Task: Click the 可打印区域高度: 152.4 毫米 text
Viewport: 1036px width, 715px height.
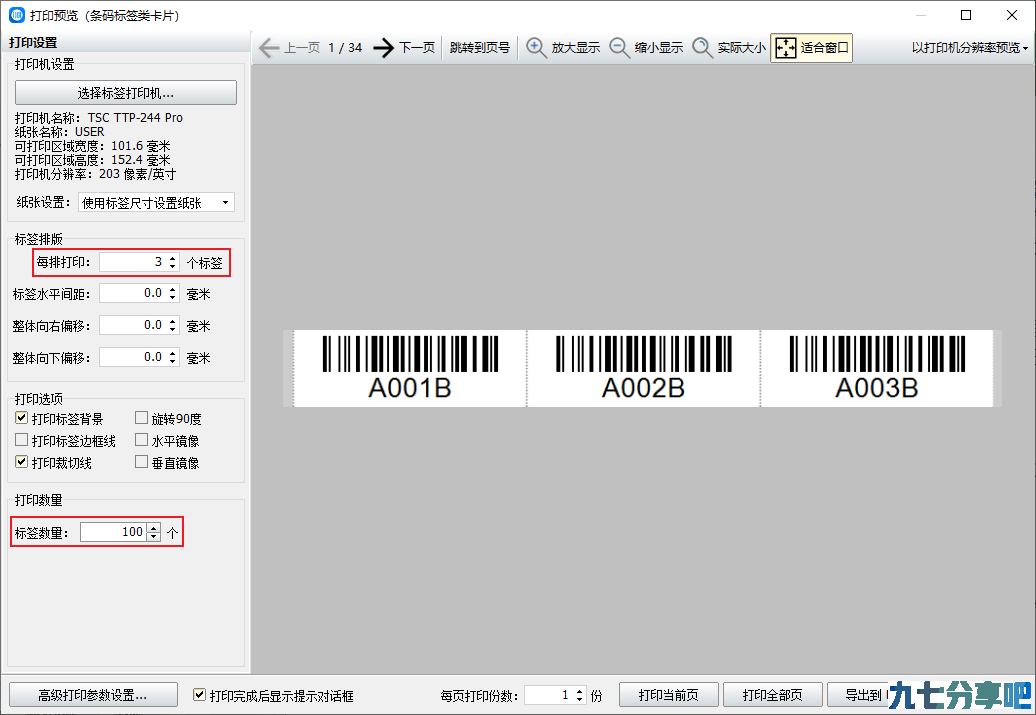Action: [92, 160]
